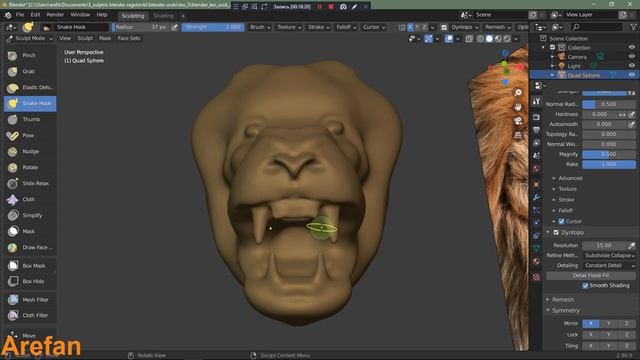Select the Box Hide tool

[30, 282]
